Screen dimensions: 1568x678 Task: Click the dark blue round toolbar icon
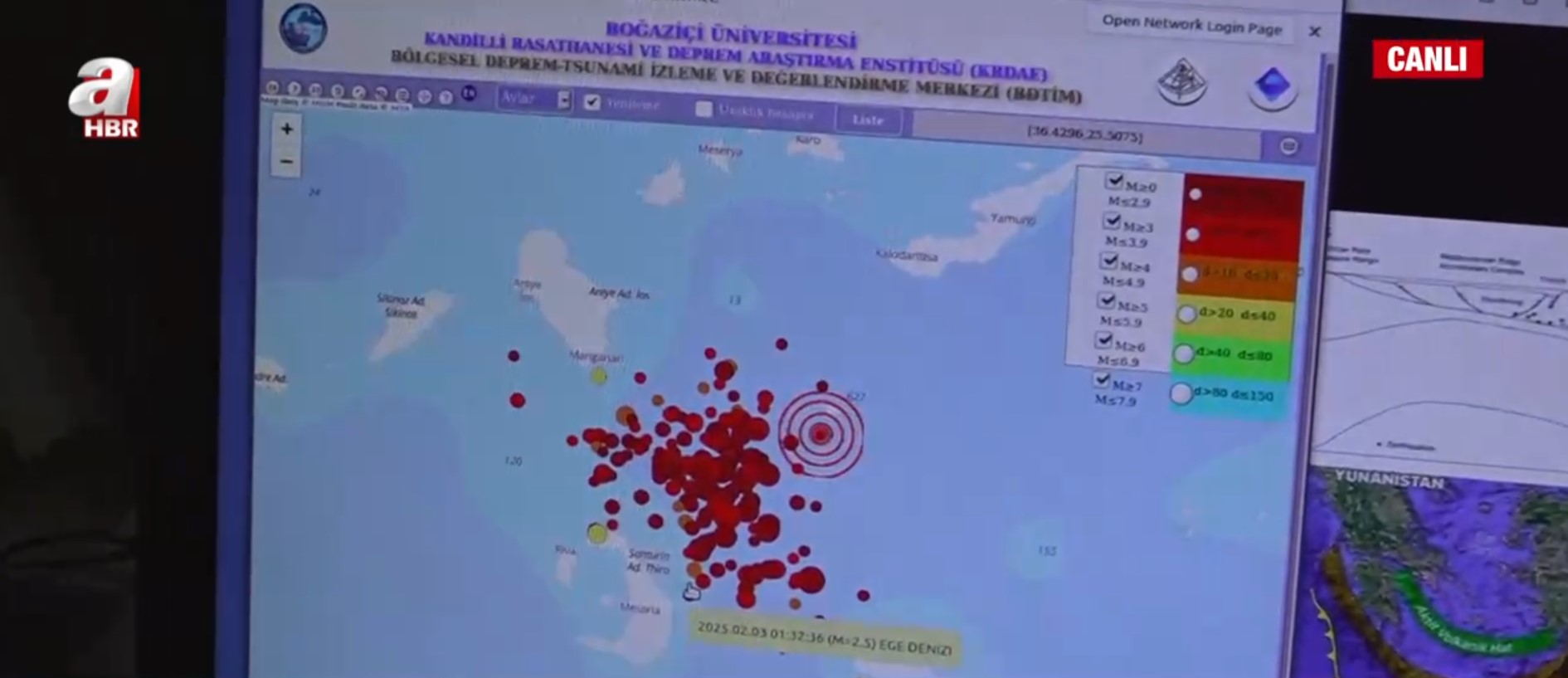click(469, 94)
